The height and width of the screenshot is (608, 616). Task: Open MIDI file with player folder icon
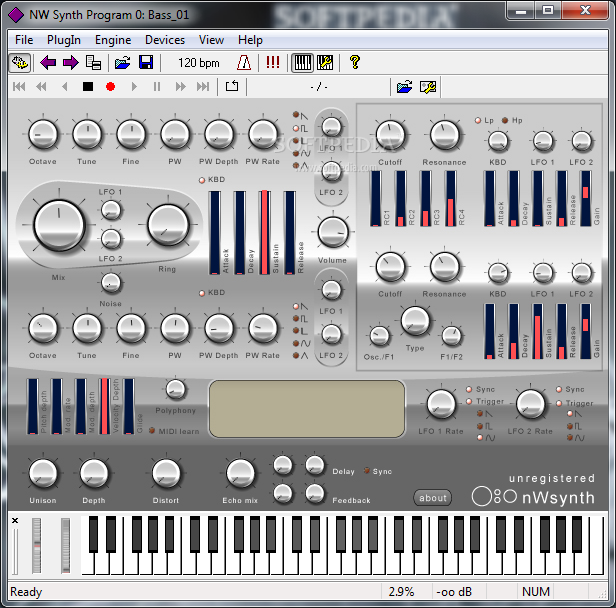[405, 86]
